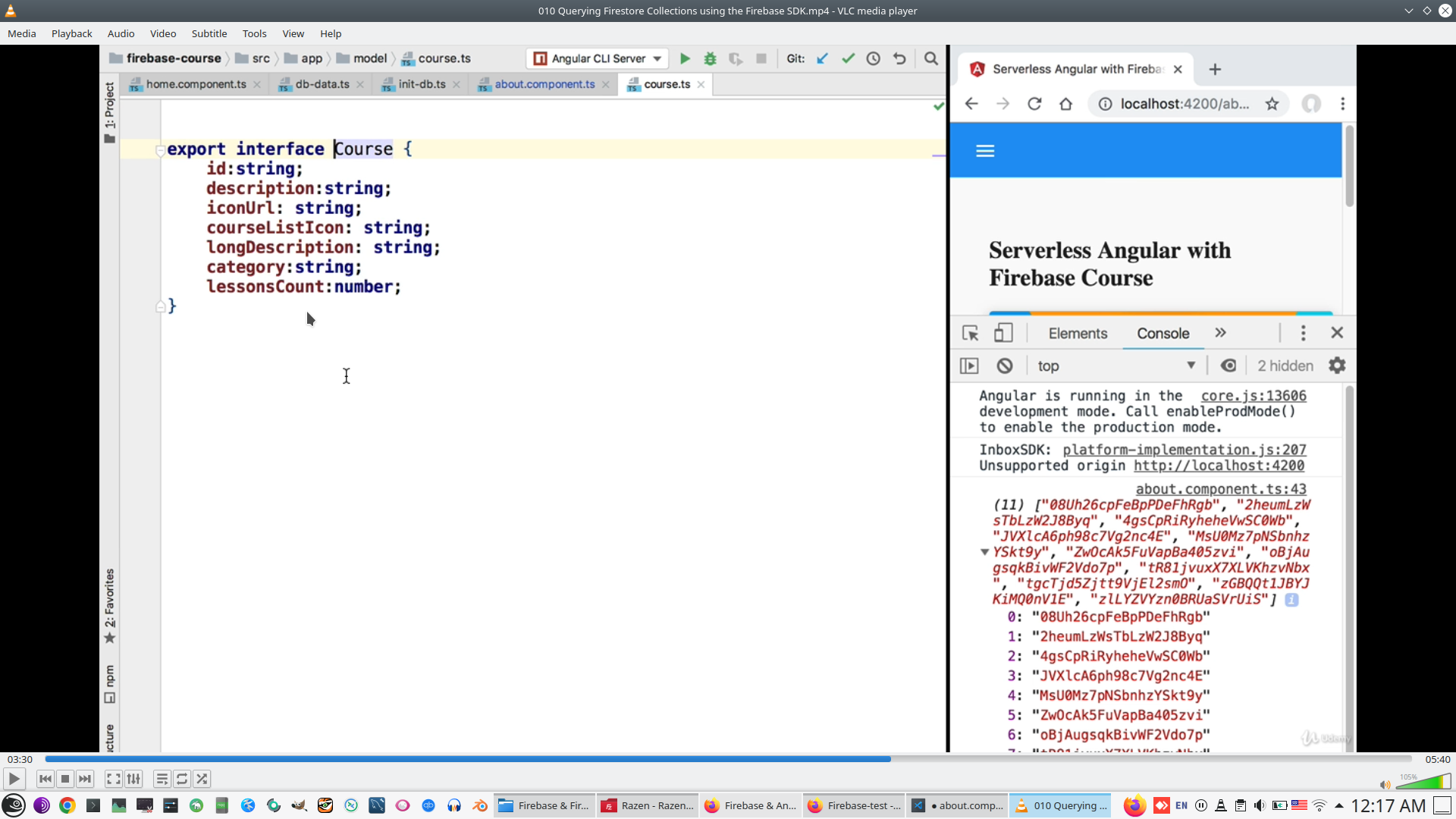
Task: Open the Playback menu
Action: [71, 33]
